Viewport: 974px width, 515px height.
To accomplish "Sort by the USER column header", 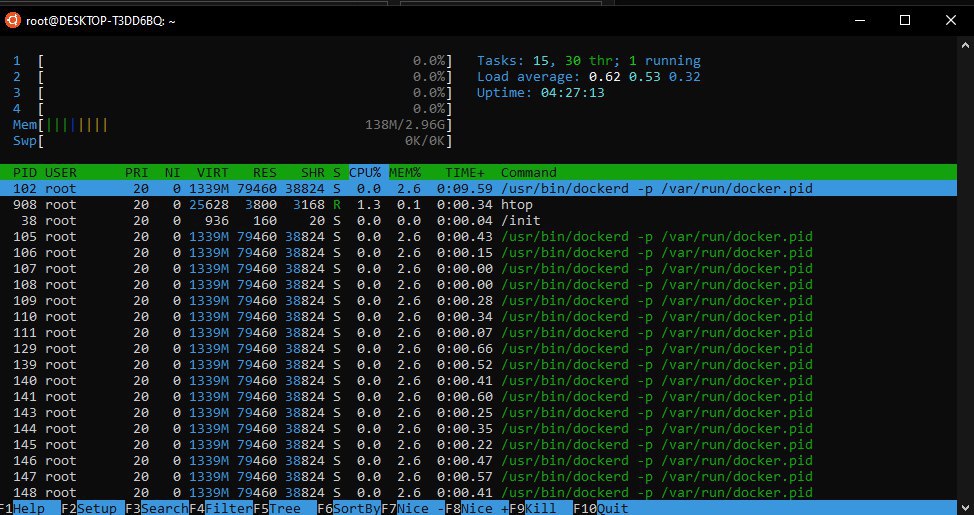I will pos(61,172).
